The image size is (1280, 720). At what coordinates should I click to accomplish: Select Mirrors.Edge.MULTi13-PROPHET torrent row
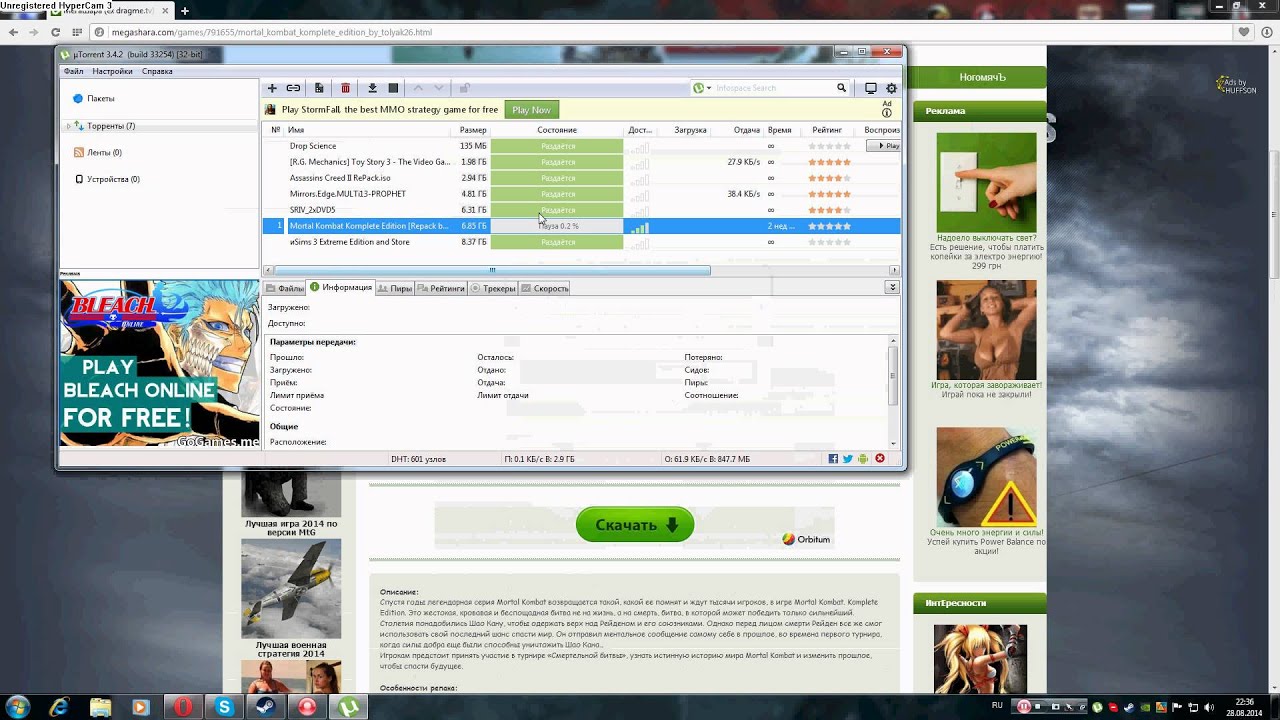581,194
